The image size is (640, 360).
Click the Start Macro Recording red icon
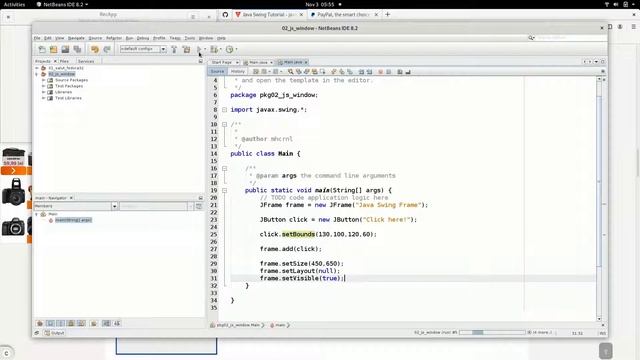click(x=380, y=71)
